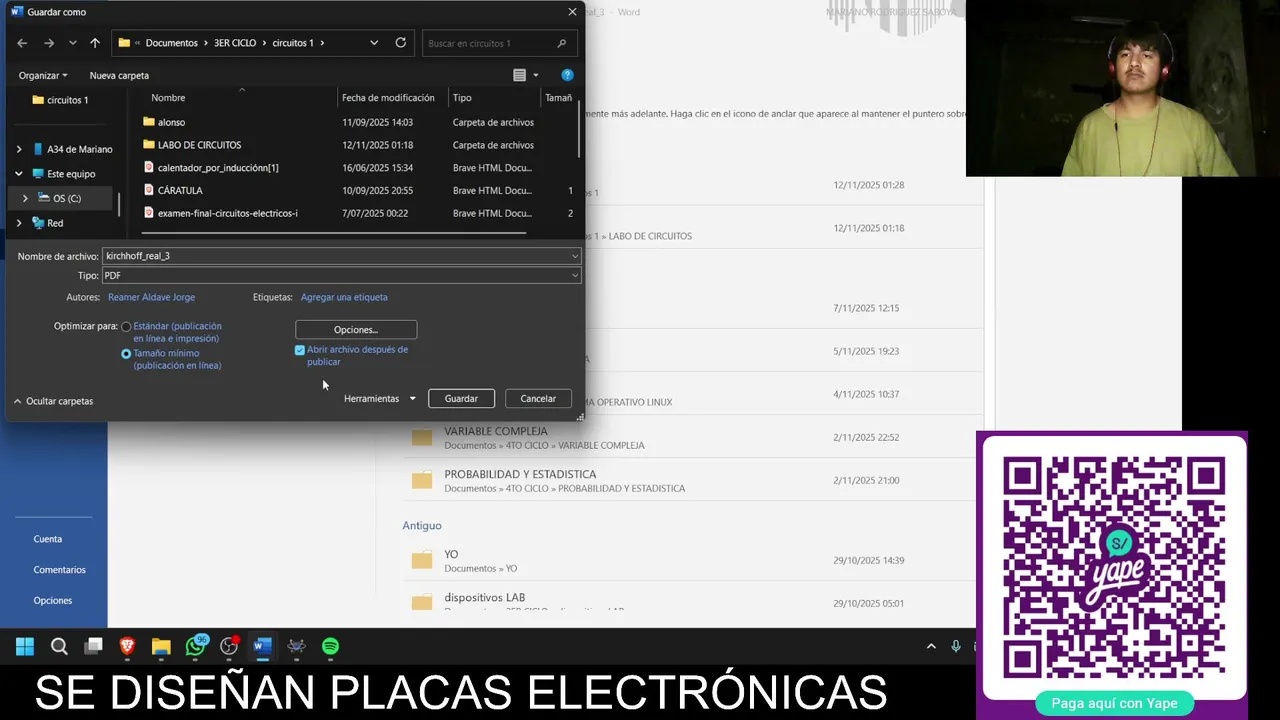Expand the A34 de Mariano node
Viewport: 1280px width, 720px height.
coord(18,149)
